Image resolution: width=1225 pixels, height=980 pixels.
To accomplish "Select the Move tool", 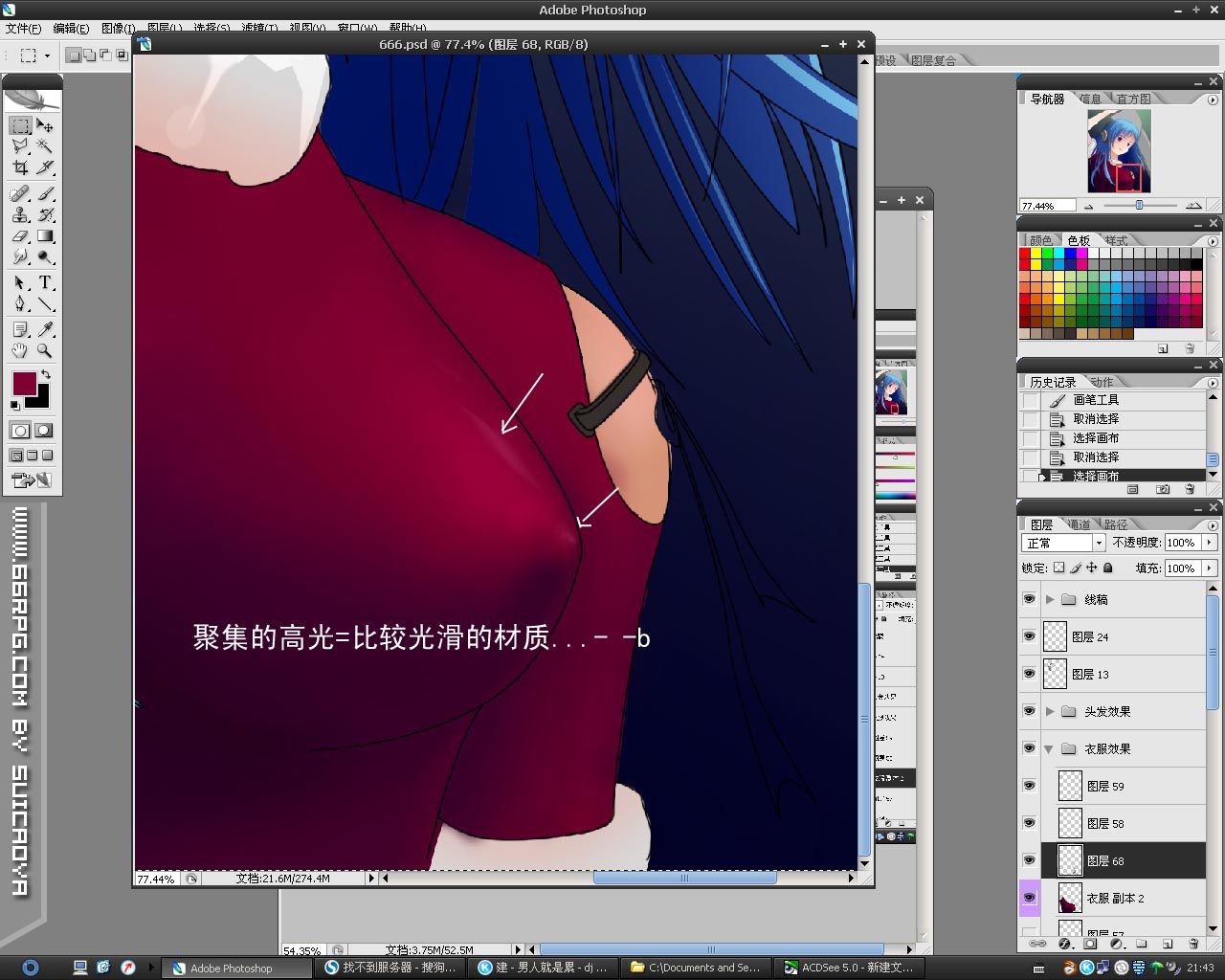I will click(45, 125).
